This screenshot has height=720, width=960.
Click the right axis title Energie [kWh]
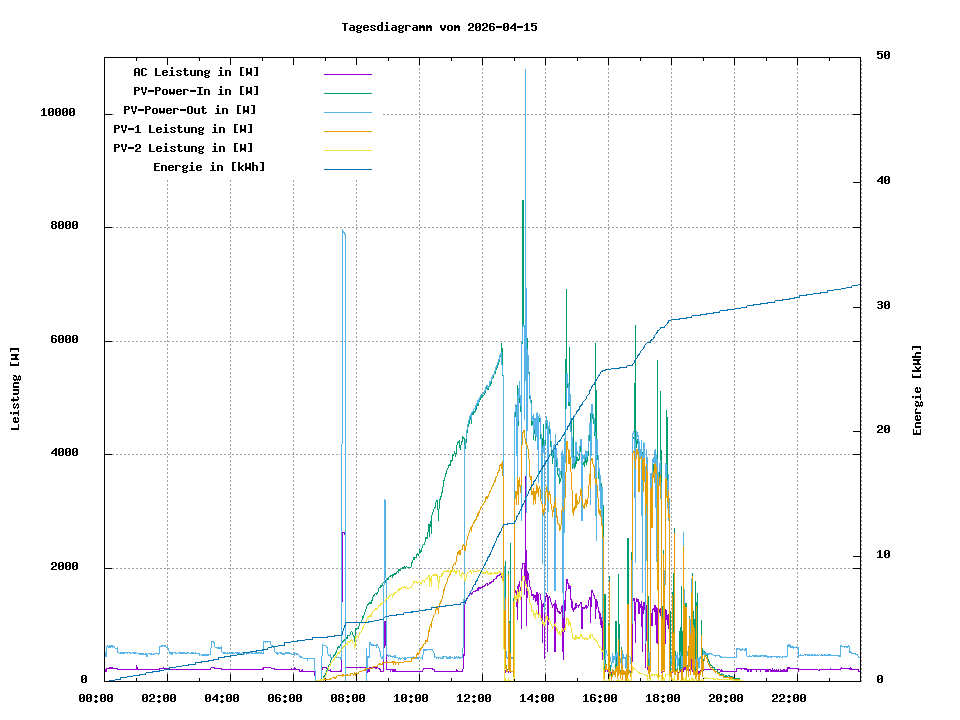coord(917,390)
